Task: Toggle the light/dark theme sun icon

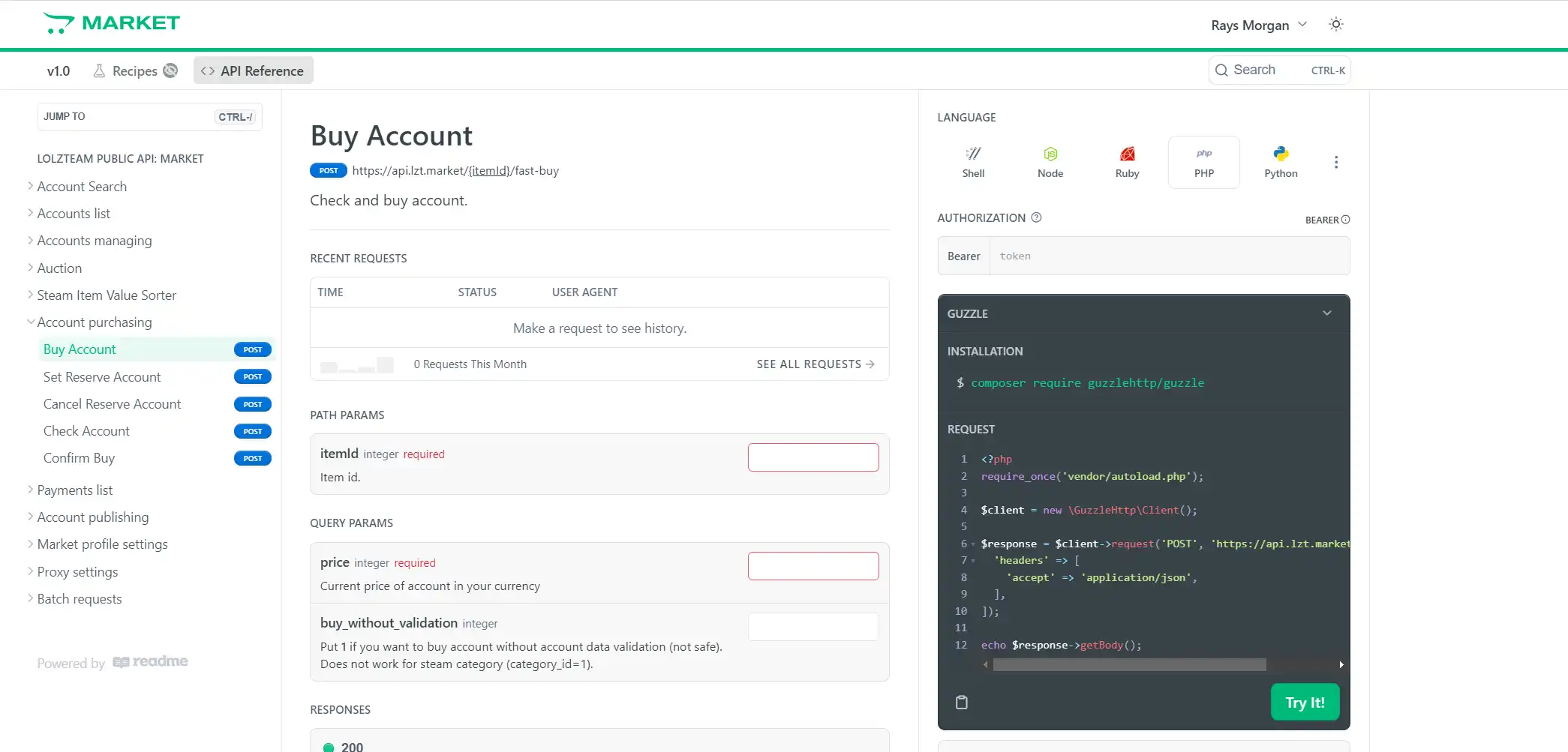Action: [1336, 25]
